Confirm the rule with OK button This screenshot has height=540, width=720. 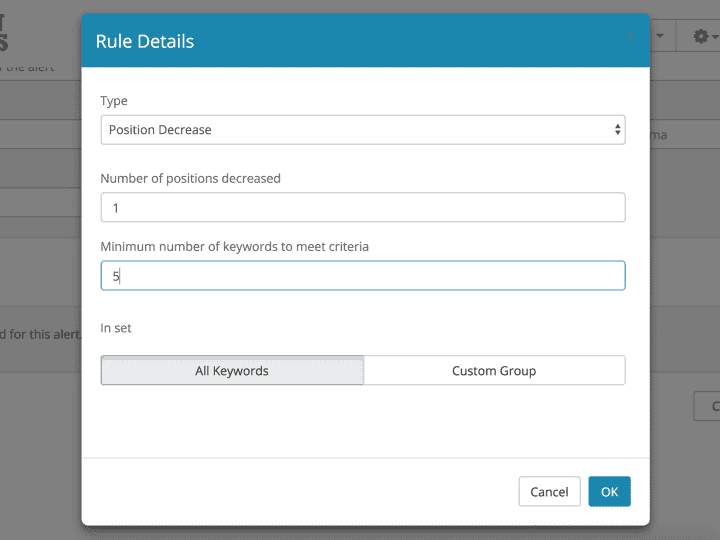[x=609, y=491]
